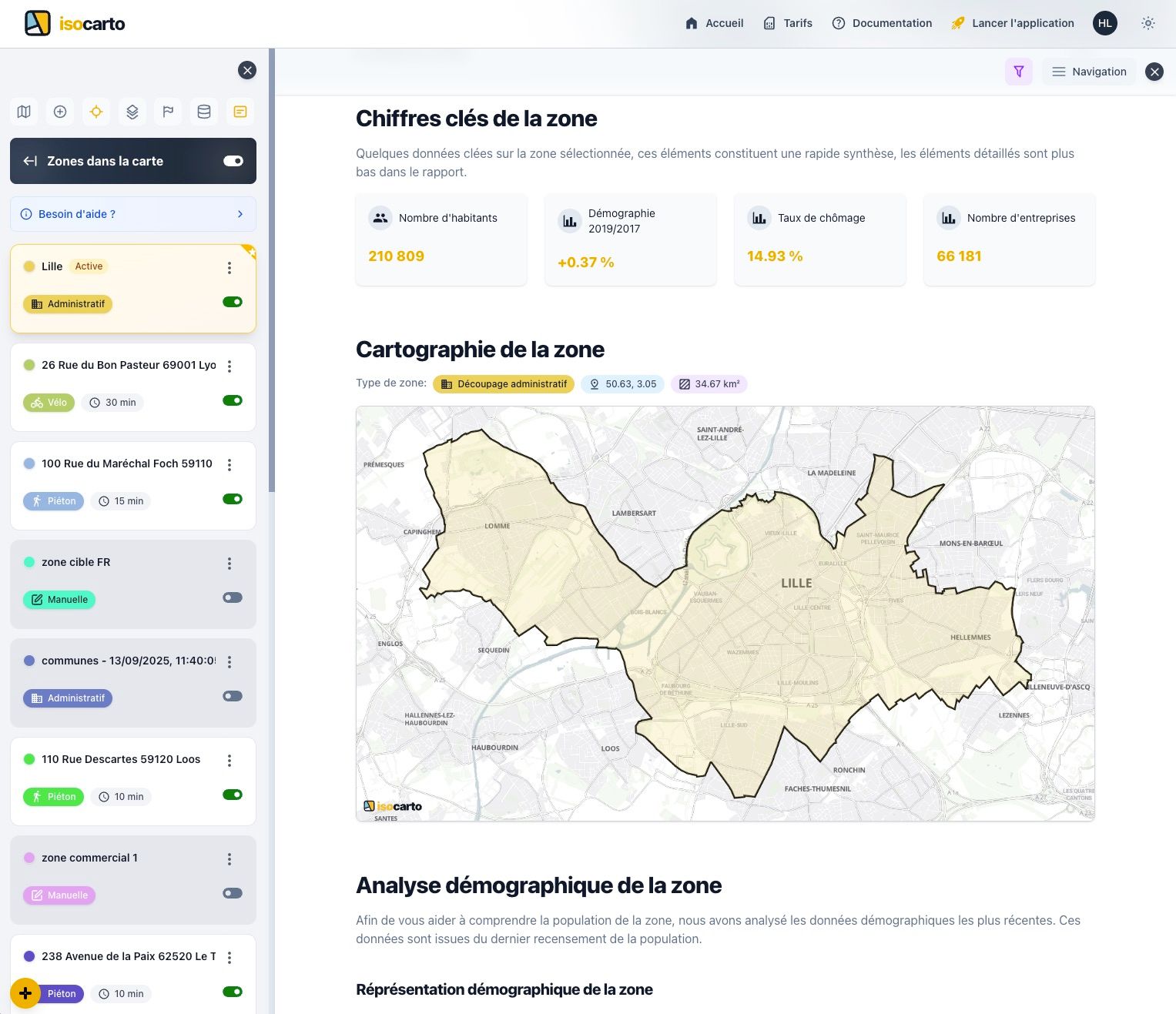Click the 'Lancer l'application' button

(1013, 23)
